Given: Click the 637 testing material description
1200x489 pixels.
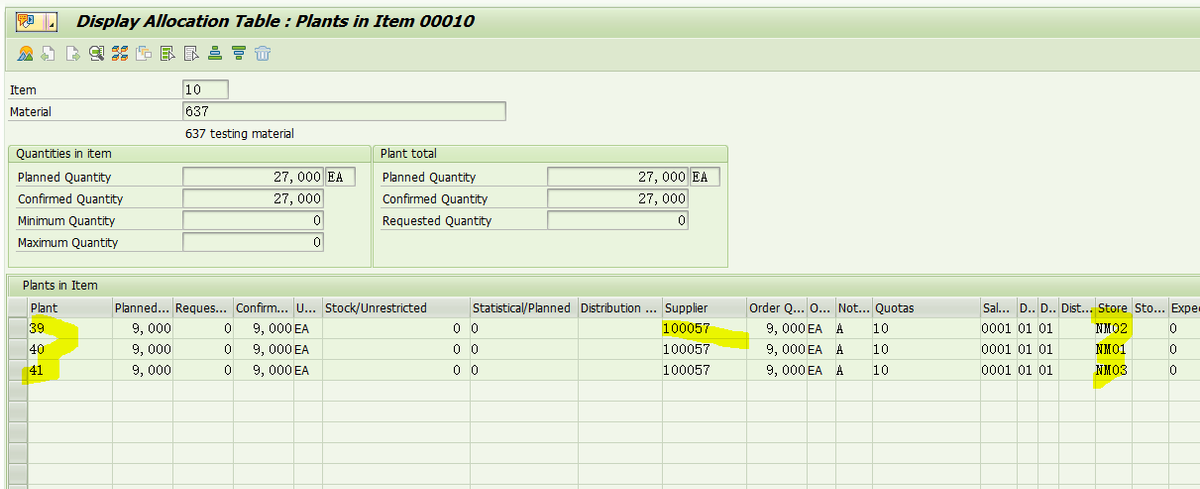Looking at the screenshot, I should [240, 133].
